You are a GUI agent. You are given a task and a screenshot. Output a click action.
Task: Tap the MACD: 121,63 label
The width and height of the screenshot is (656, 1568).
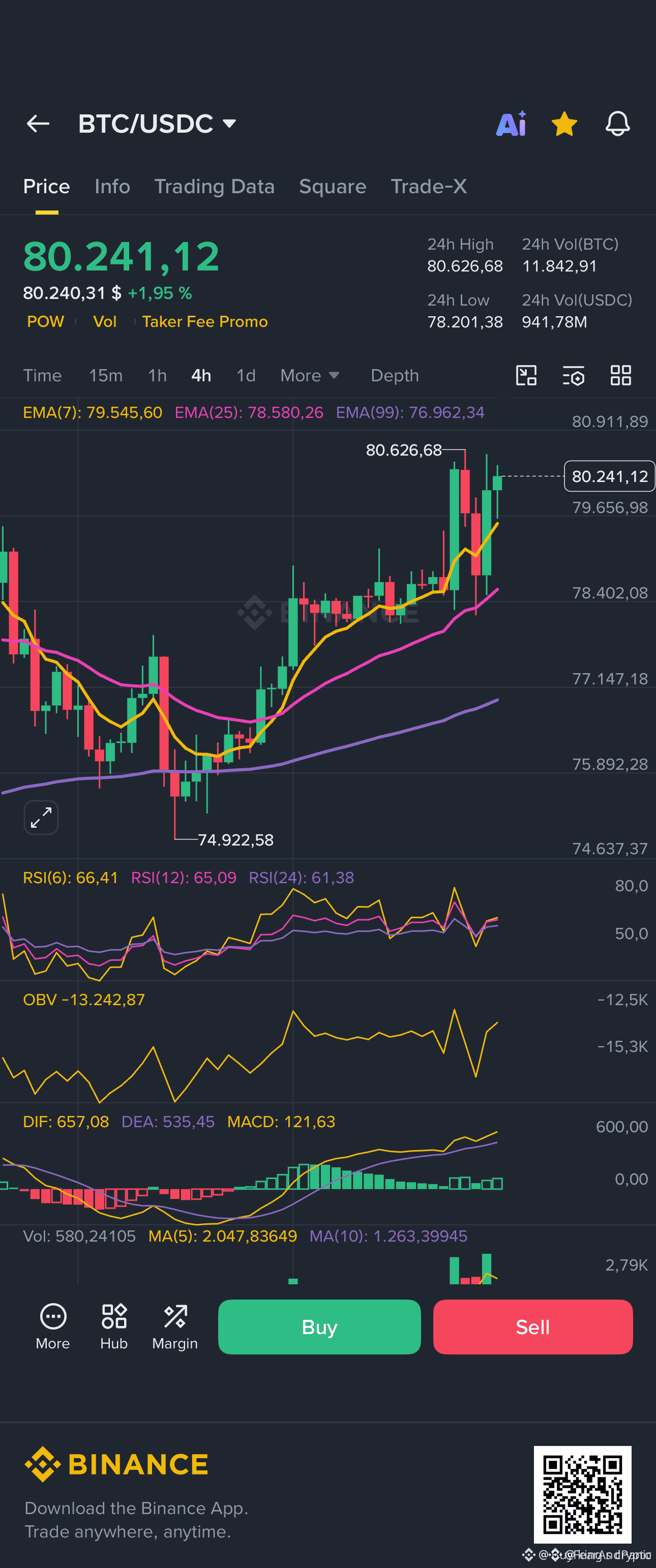click(x=281, y=1121)
